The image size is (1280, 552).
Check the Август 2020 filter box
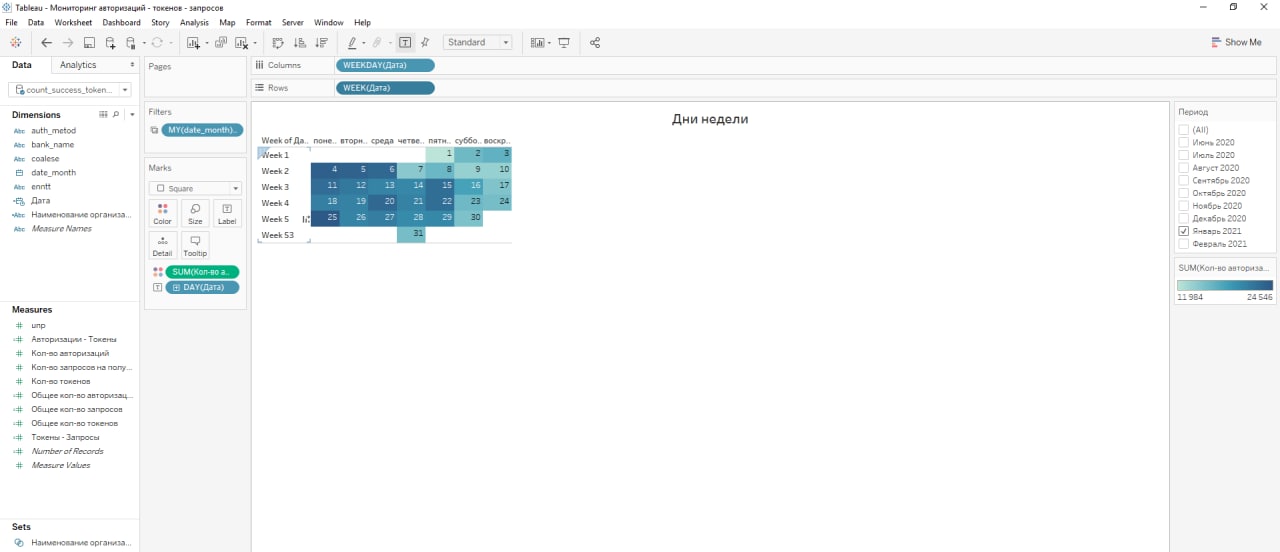tap(1184, 168)
